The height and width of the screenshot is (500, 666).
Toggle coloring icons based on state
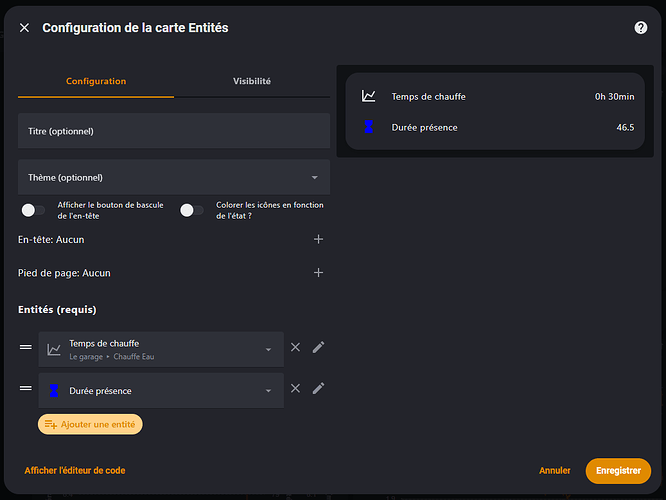click(x=192, y=210)
